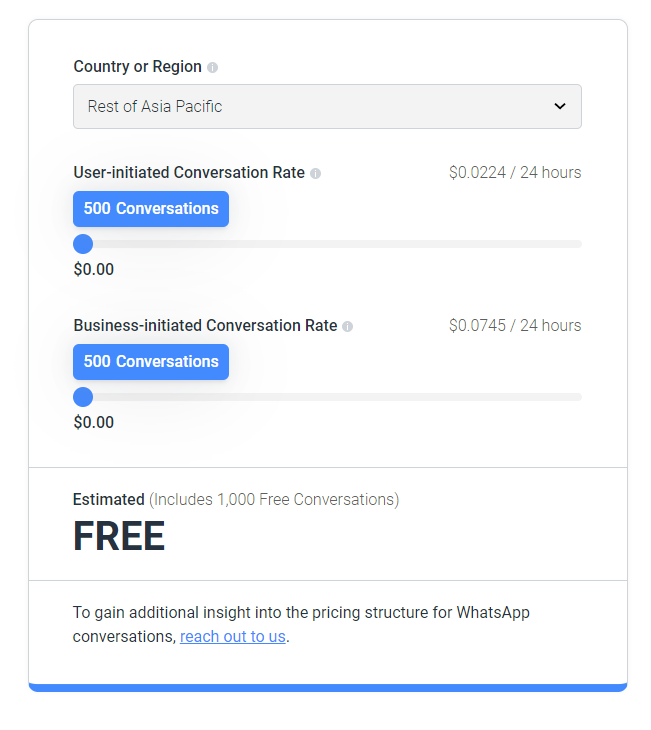Click the info icon beside Country or Region
651x730 pixels.
(x=212, y=68)
